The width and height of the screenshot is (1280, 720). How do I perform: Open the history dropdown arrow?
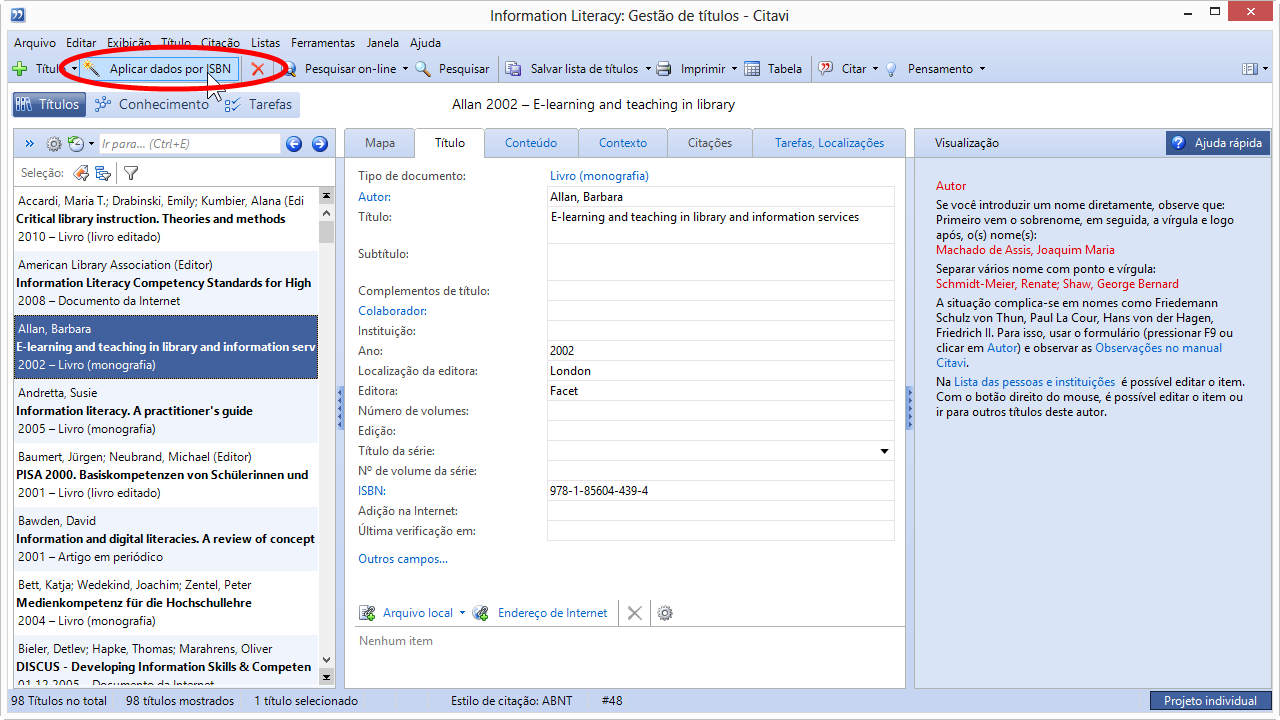pyautogui.click(x=91, y=144)
